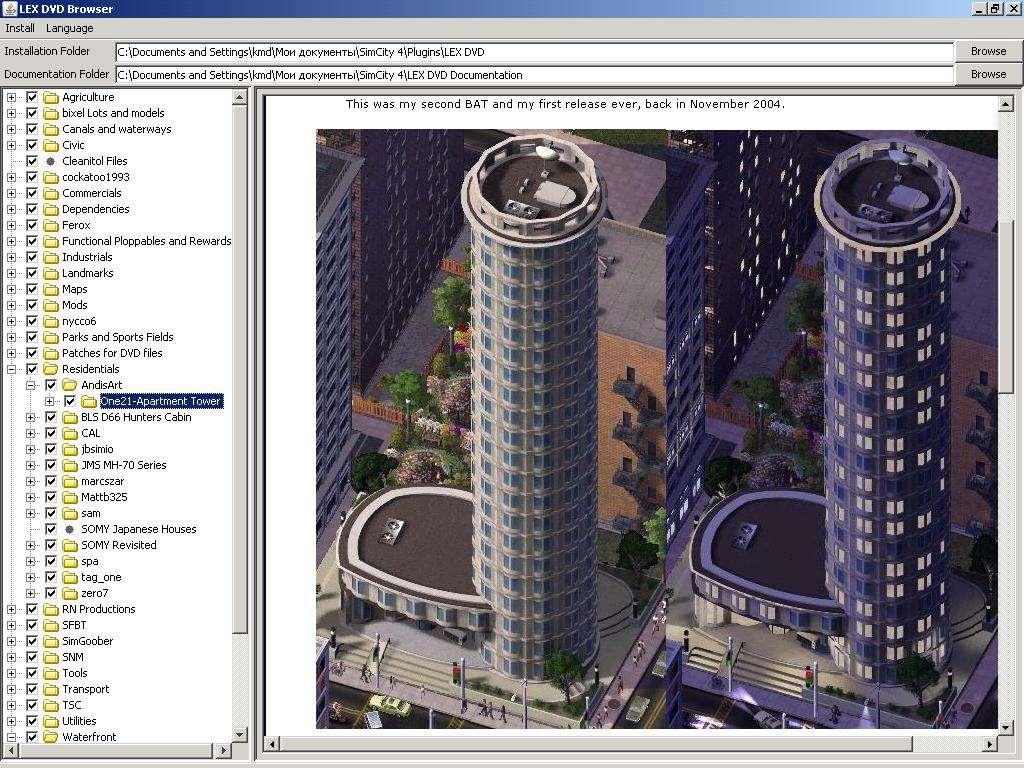Click the tree panel scroll-down arrow

tap(240, 735)
